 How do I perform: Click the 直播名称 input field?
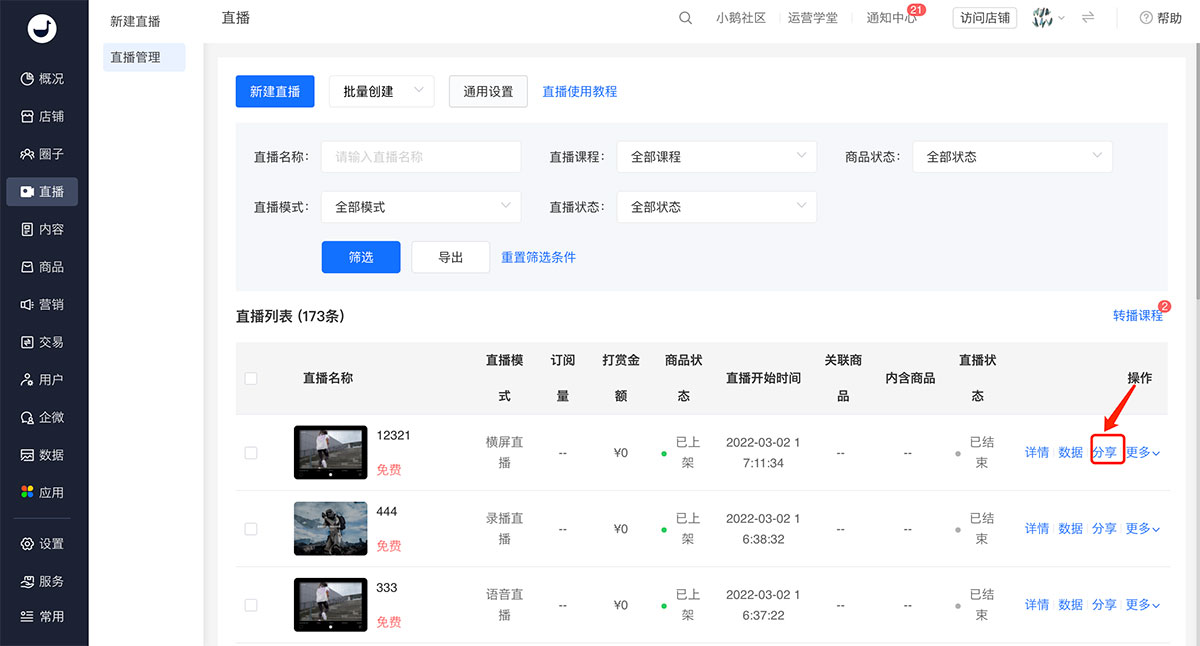point(420,157)
